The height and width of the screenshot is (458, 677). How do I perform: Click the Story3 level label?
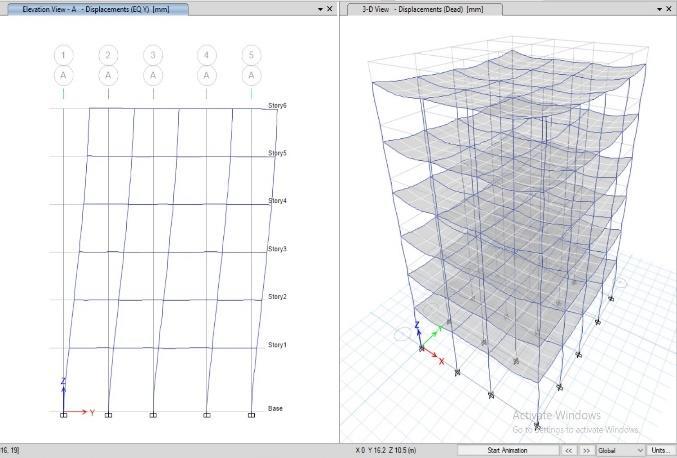click(x=277, y=249)
